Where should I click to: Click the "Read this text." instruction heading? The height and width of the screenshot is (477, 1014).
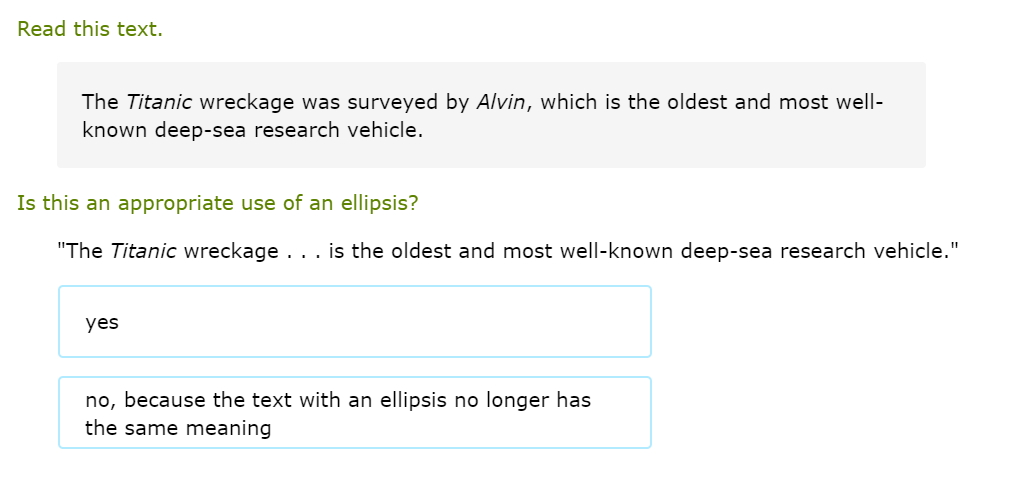(x=90, y=29)
